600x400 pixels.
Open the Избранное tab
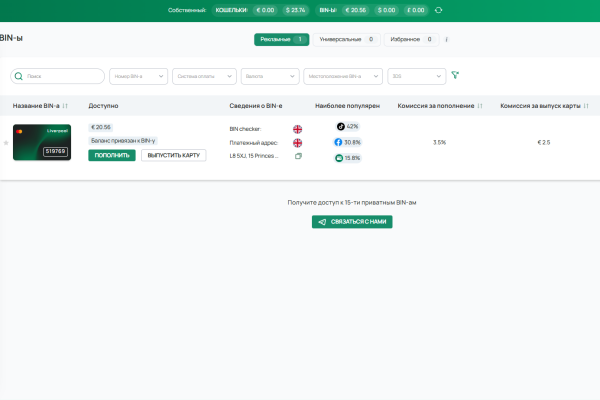411,39
